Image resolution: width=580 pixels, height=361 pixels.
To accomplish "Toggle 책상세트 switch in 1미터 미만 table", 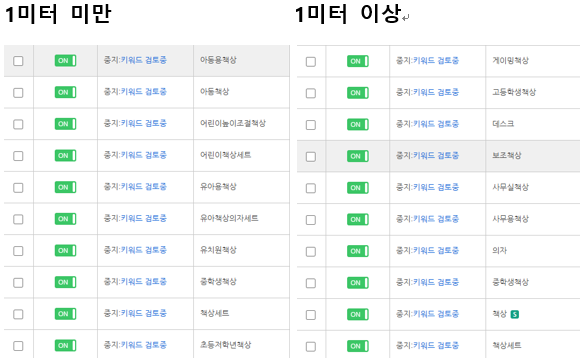I will pyautogui.click(x=65, y=314).
